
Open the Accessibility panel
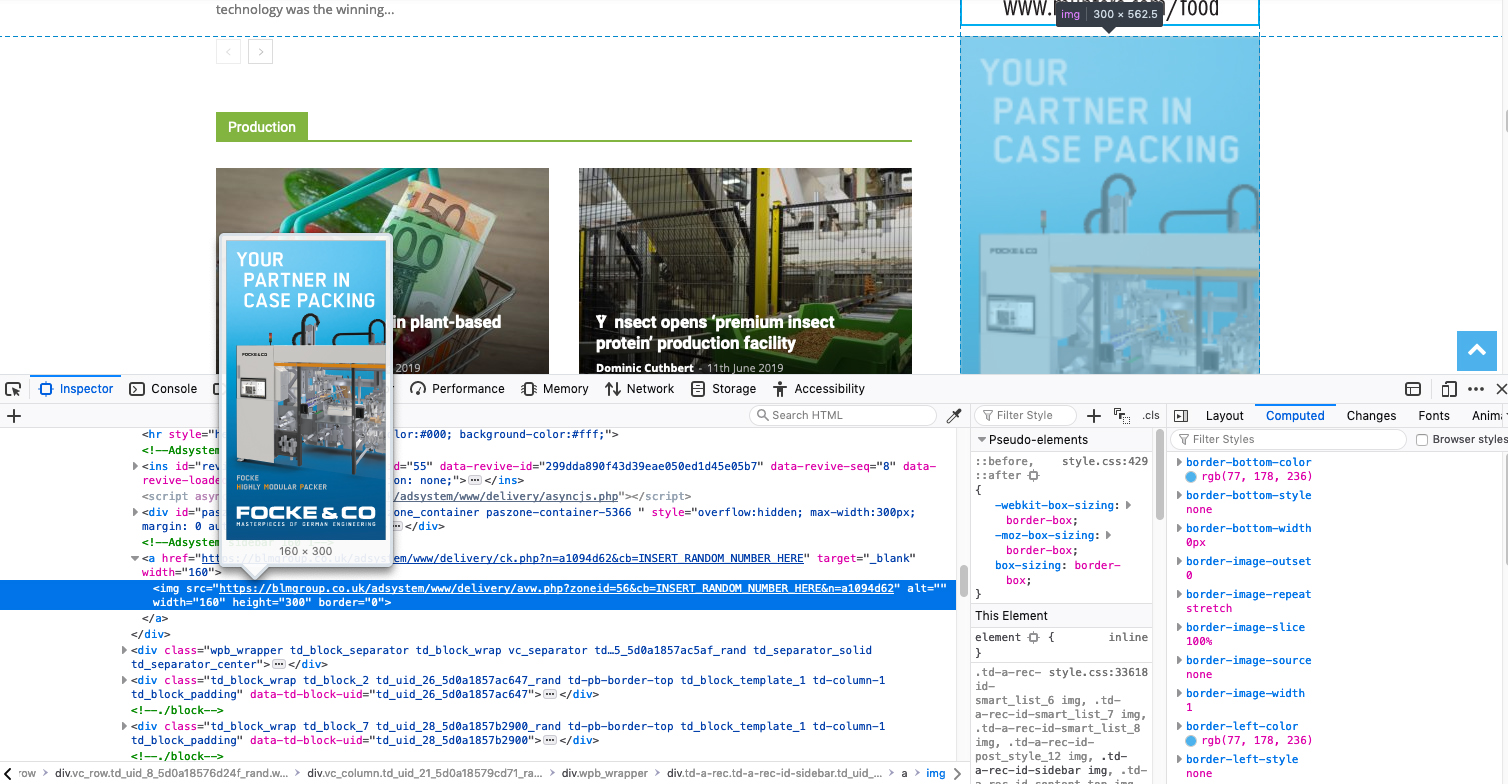pyautogui.click(x=819, y=389)
